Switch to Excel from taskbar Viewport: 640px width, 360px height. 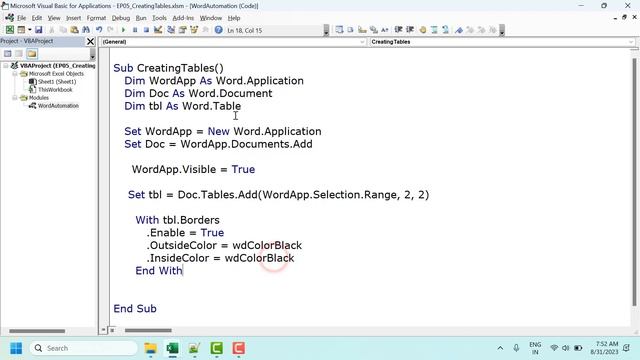pyautogui.click(x=173, y=348)
